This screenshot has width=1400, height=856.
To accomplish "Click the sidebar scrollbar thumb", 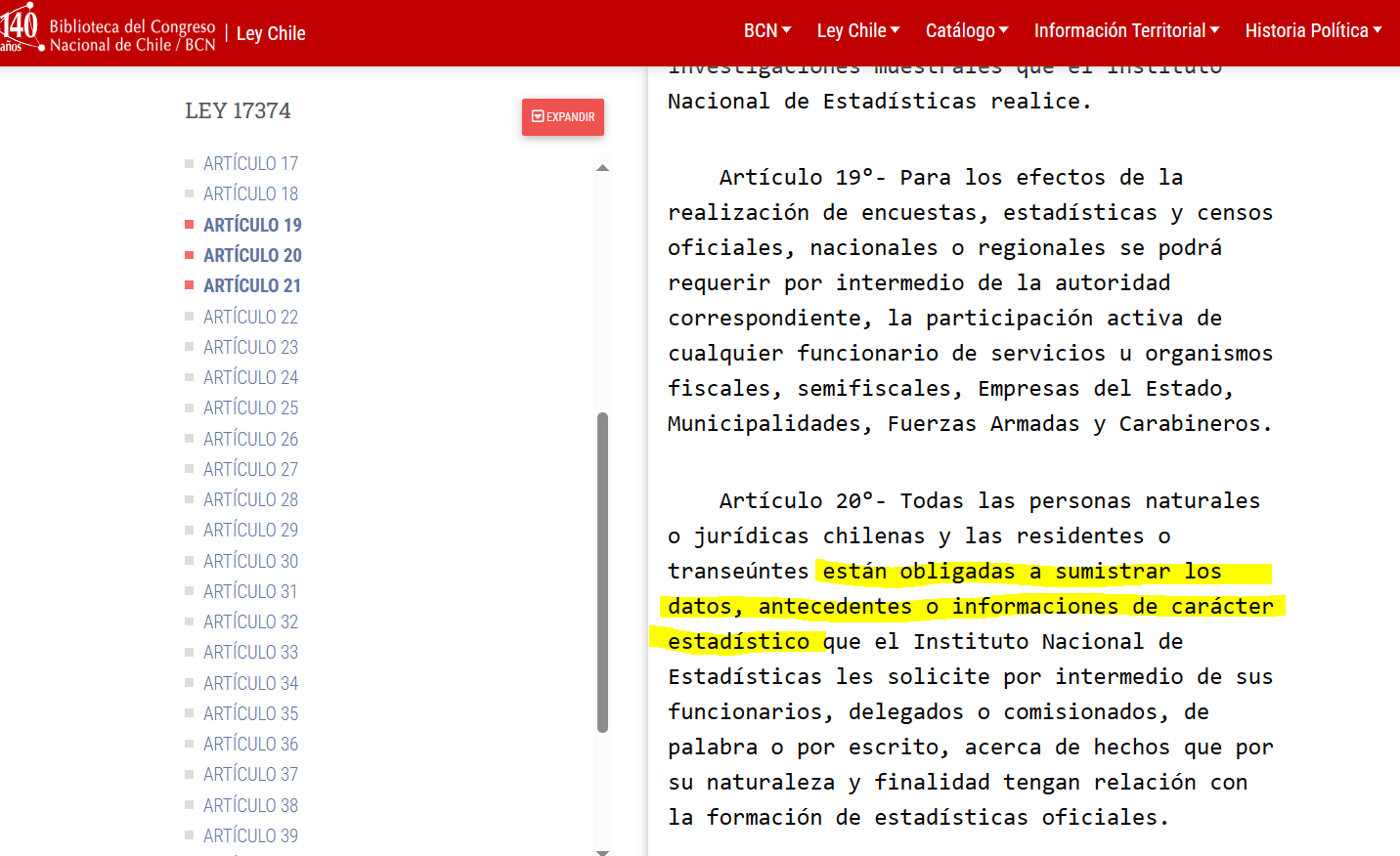I will pyautogui.click(x=602, y=573).
